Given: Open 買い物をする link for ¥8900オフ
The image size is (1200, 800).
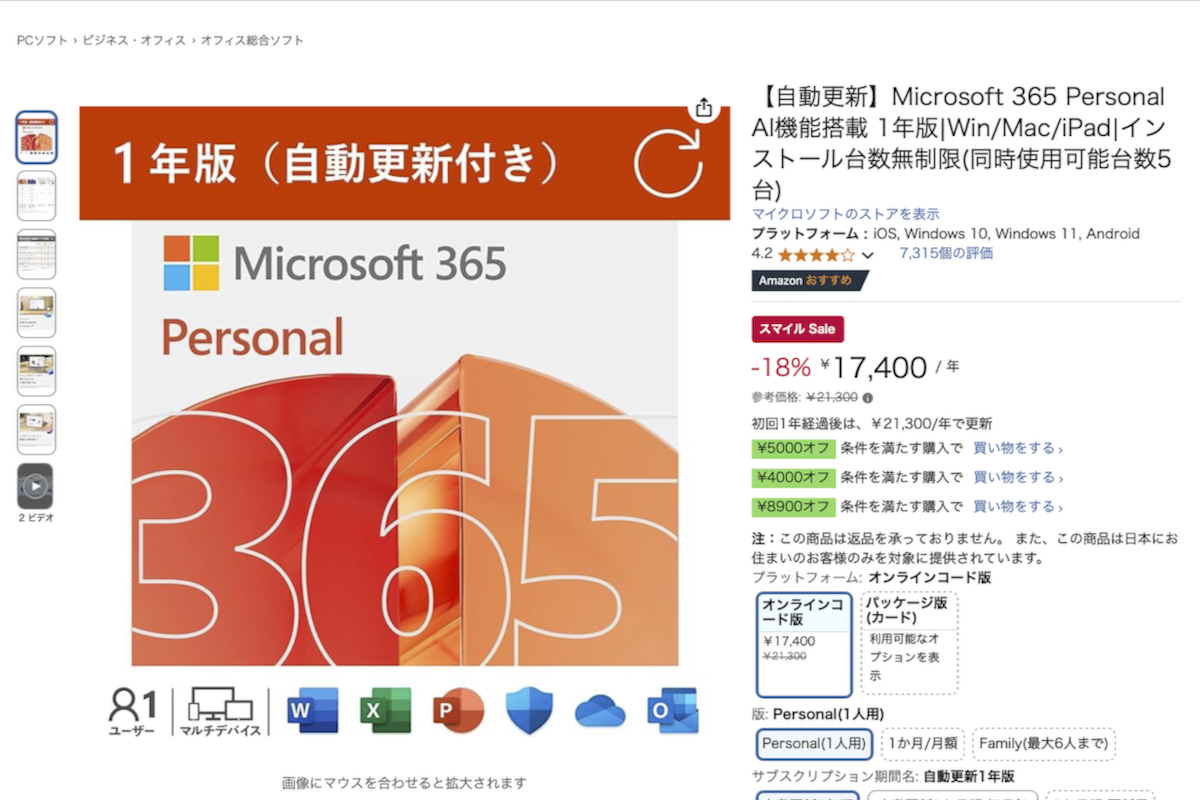Looking at the screenshot, I should 1017,506.
